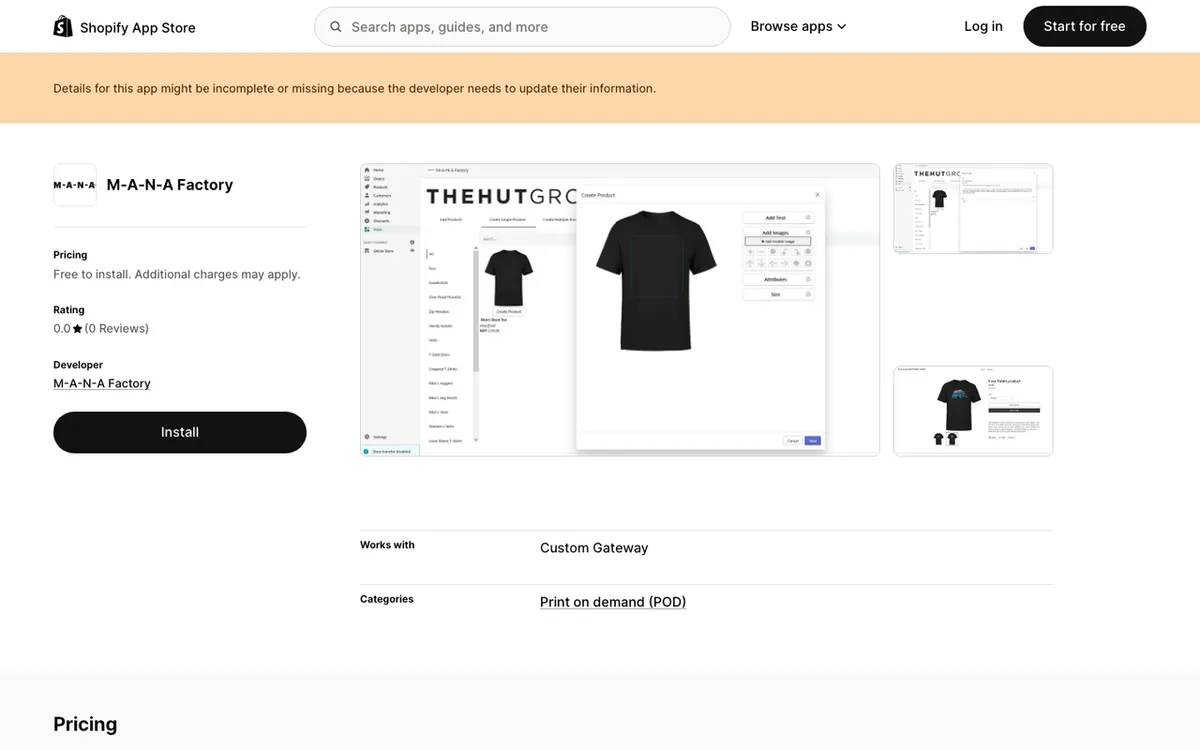Expand the Browse apps dropdown
Screen dimensions: 1200x750
click(x=799, y=27)
